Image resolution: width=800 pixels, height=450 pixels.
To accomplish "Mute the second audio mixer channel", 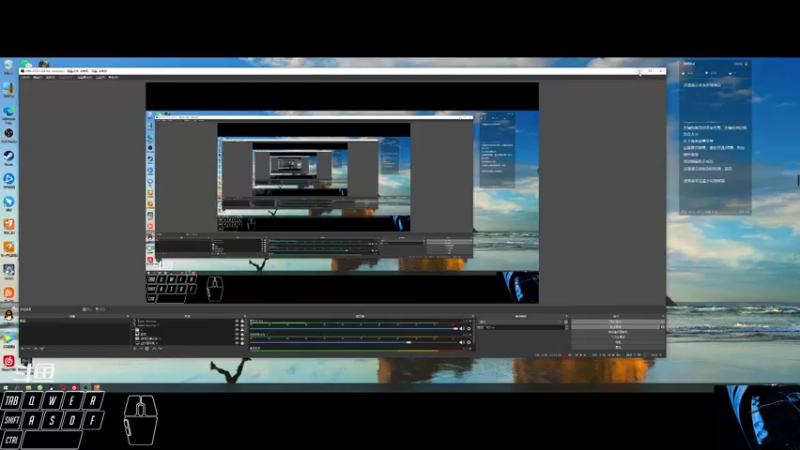I will (461, 342).
